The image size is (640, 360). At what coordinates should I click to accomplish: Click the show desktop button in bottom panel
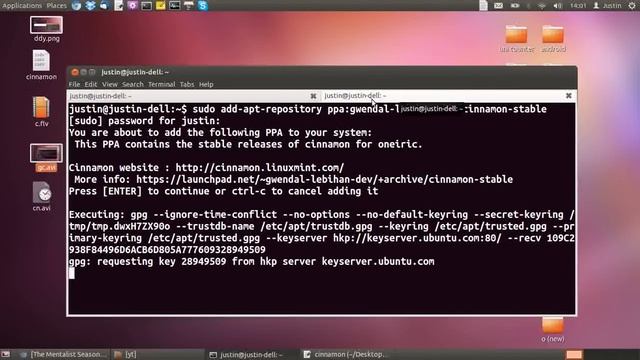(5, 355)
